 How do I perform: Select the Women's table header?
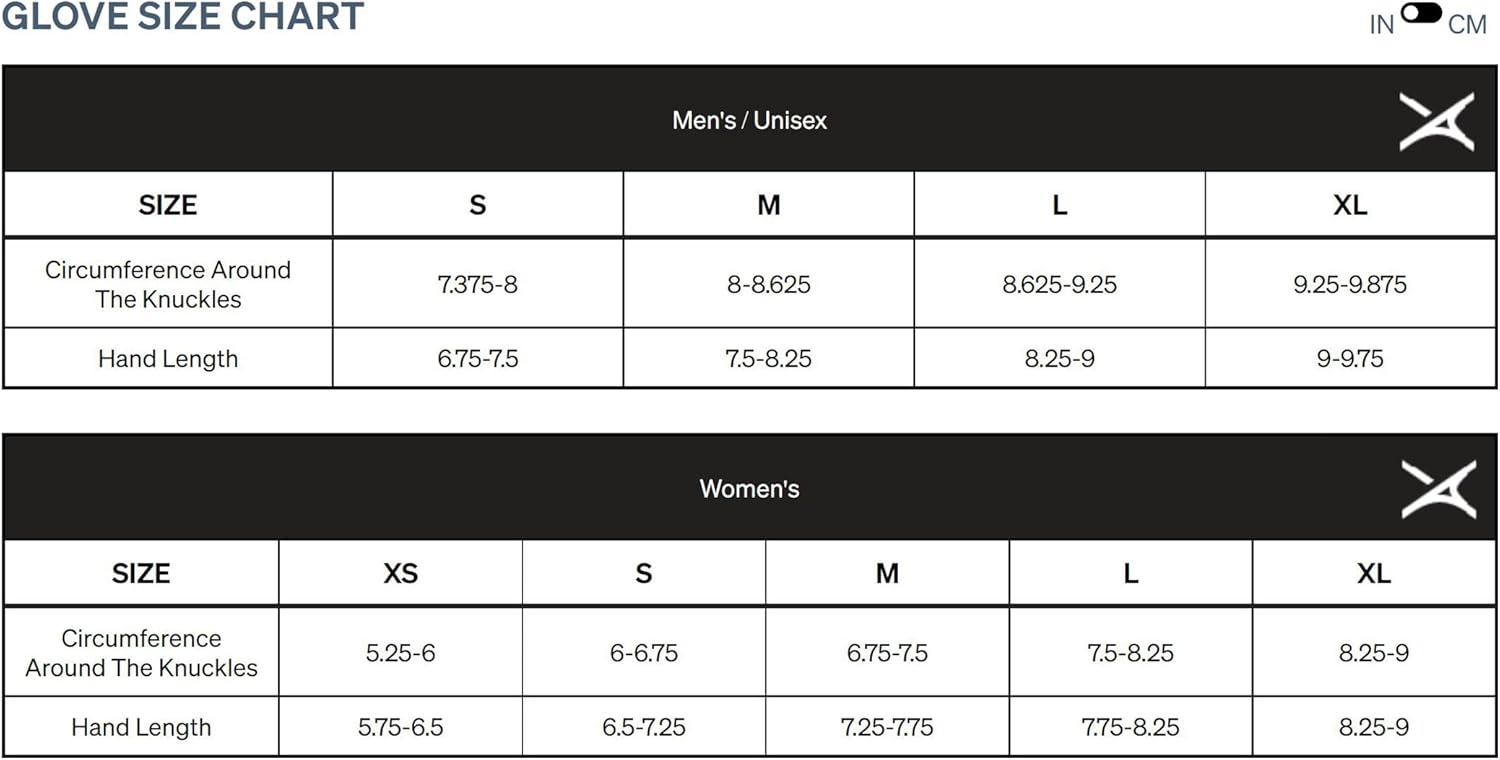coord(749,489)
